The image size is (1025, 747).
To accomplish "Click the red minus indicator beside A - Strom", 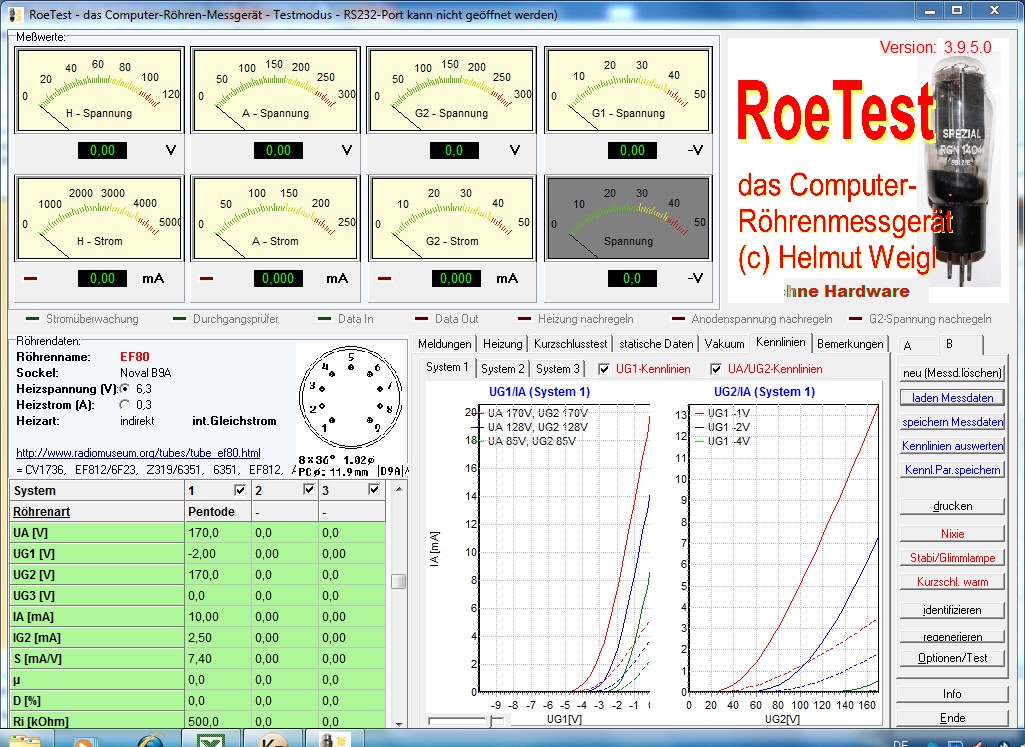I will click(207, 278).
